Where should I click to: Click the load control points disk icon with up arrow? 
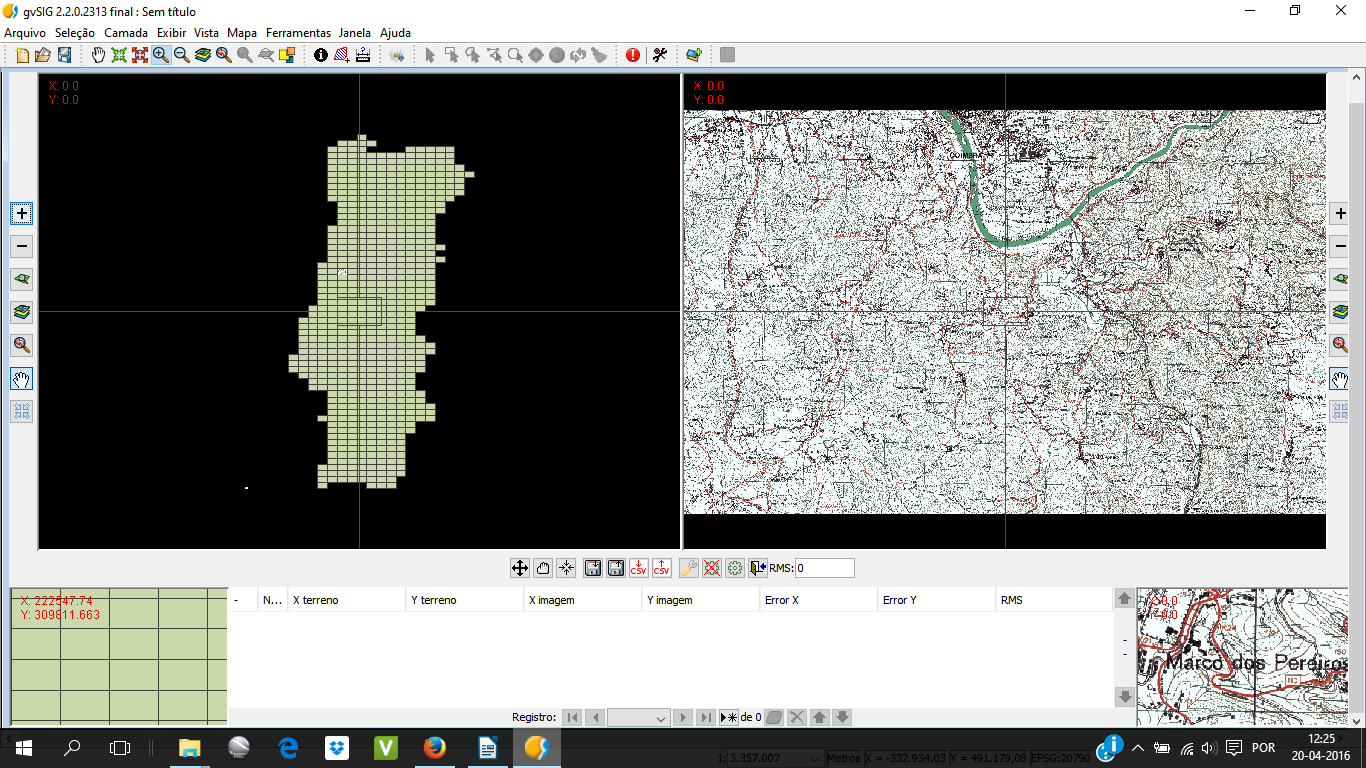tap(616, 568)
